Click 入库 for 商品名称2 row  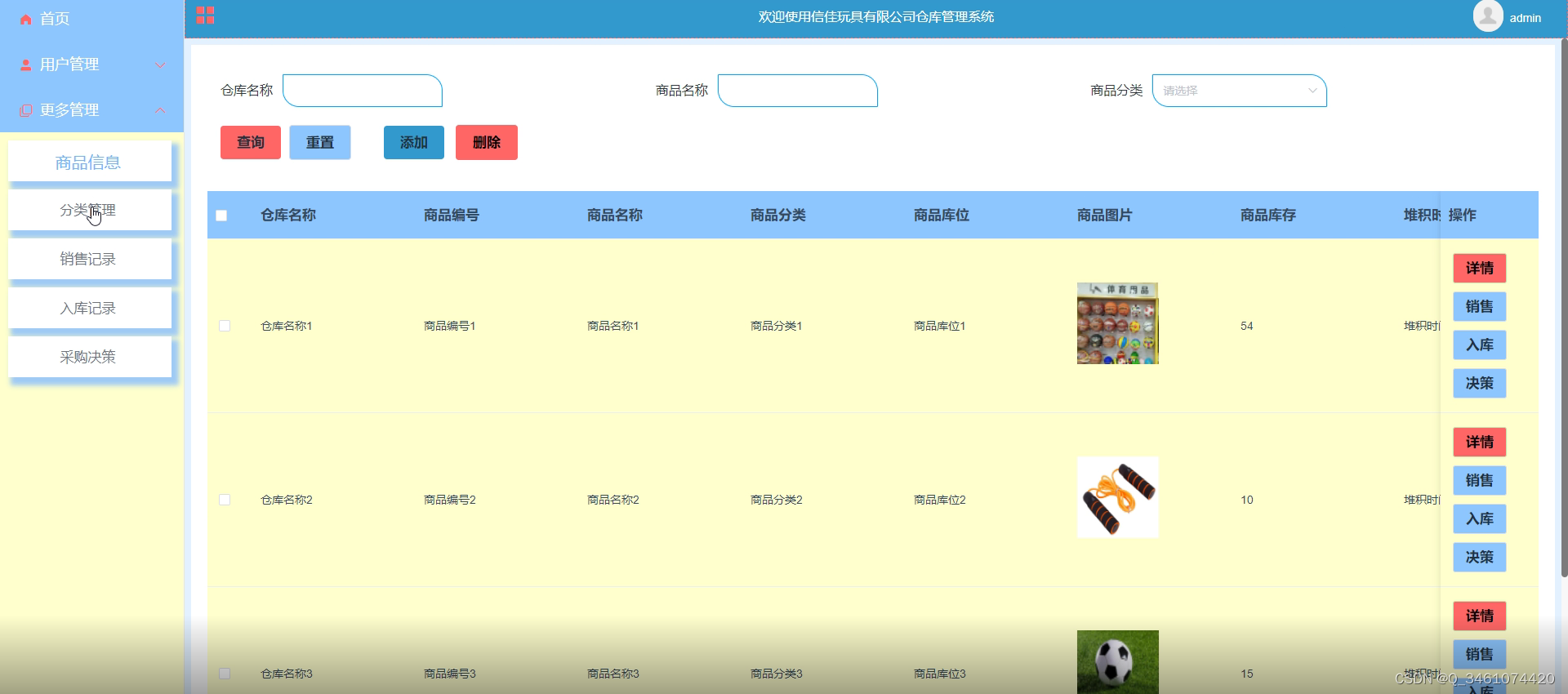[1479, 518]
